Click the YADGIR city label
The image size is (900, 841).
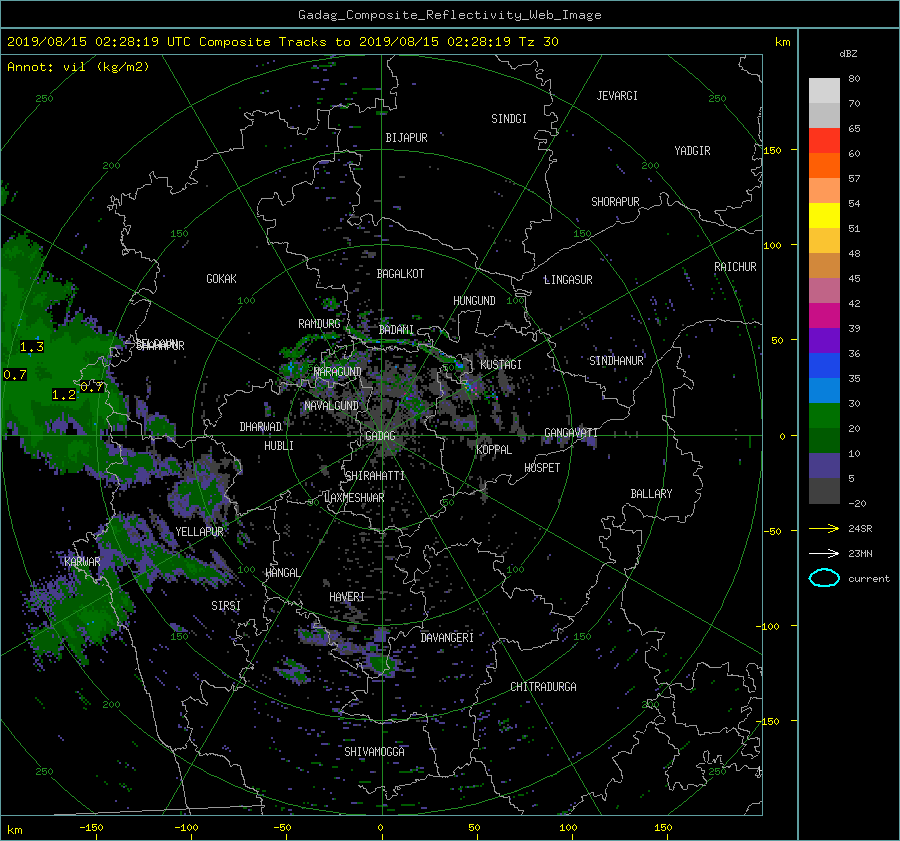click(692, 150)
